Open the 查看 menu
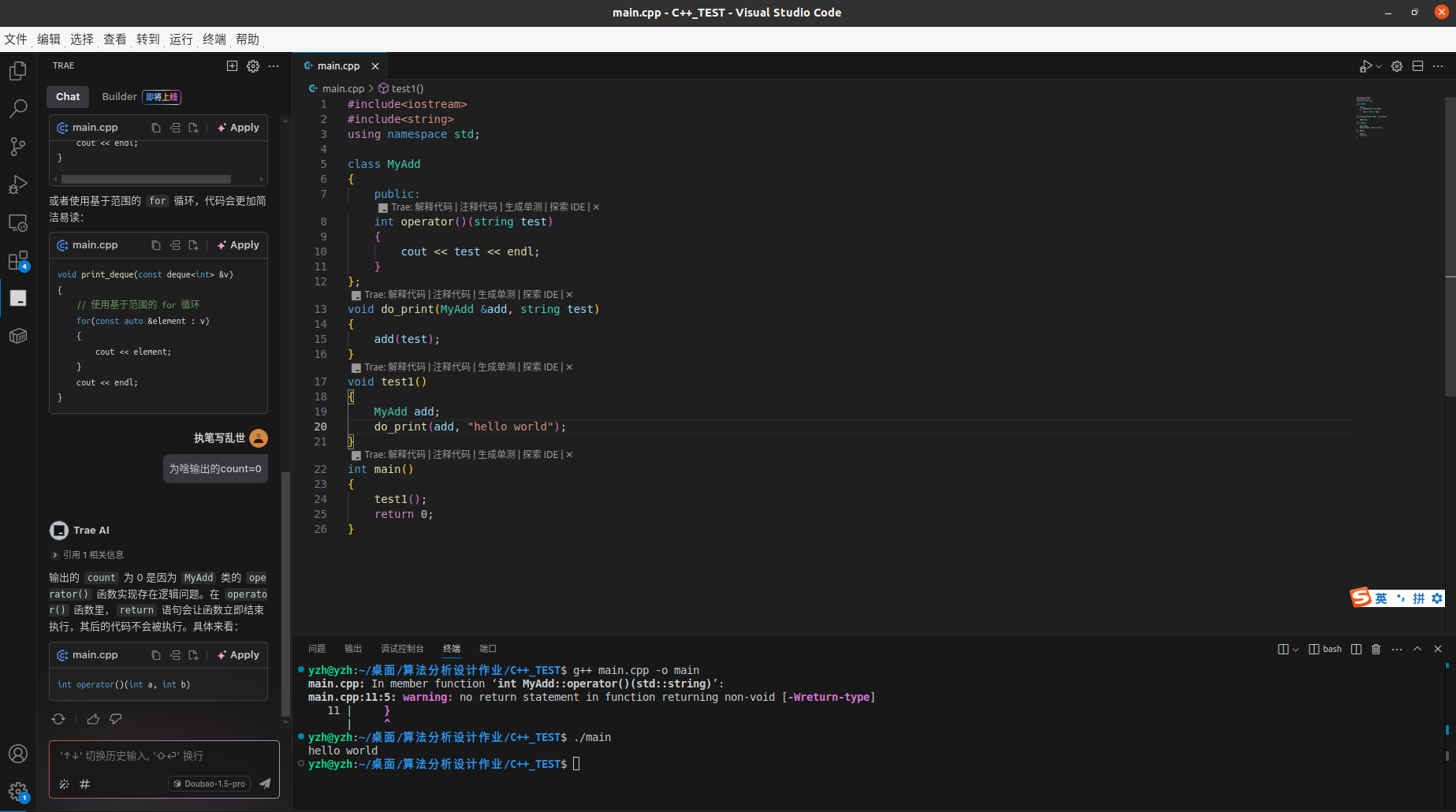The image size is (1456, 812). (115, 39)
